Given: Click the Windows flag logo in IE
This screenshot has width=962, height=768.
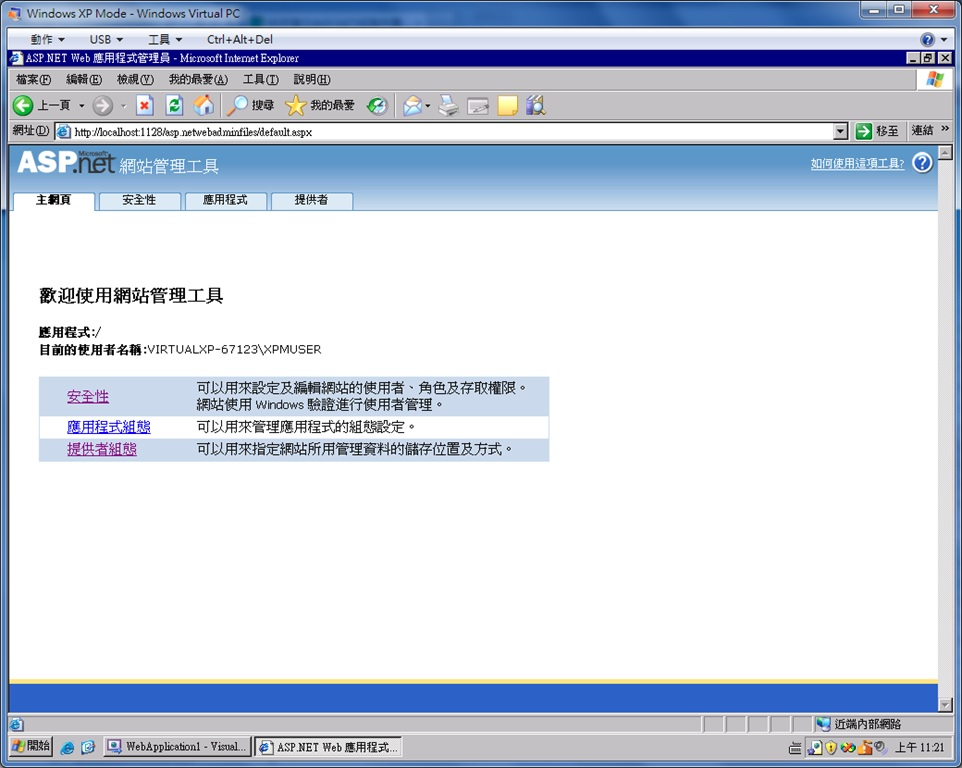Looking at the screenshot, I should click(935, 80).
